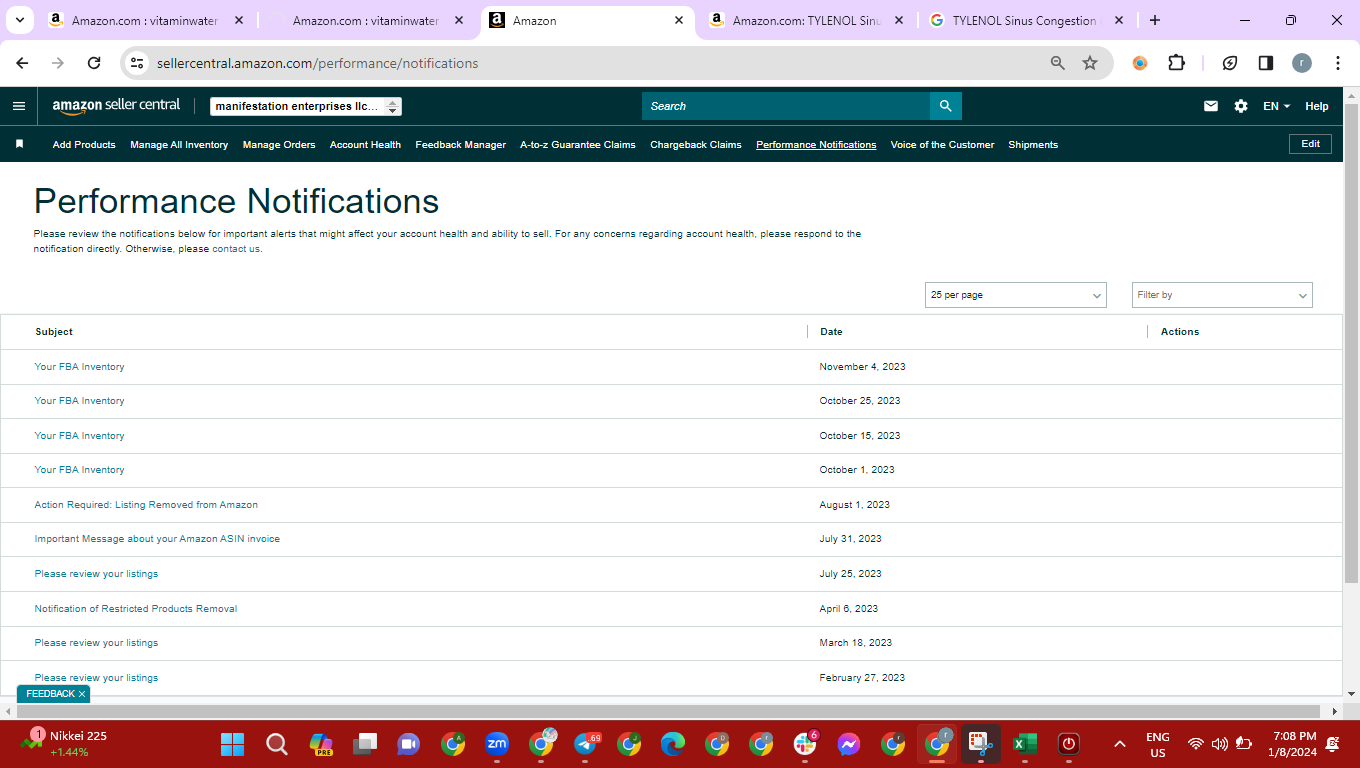Screen dimensions: 1360x768
Task: Open the FEEDBACK button
Action: coord(50,694)
